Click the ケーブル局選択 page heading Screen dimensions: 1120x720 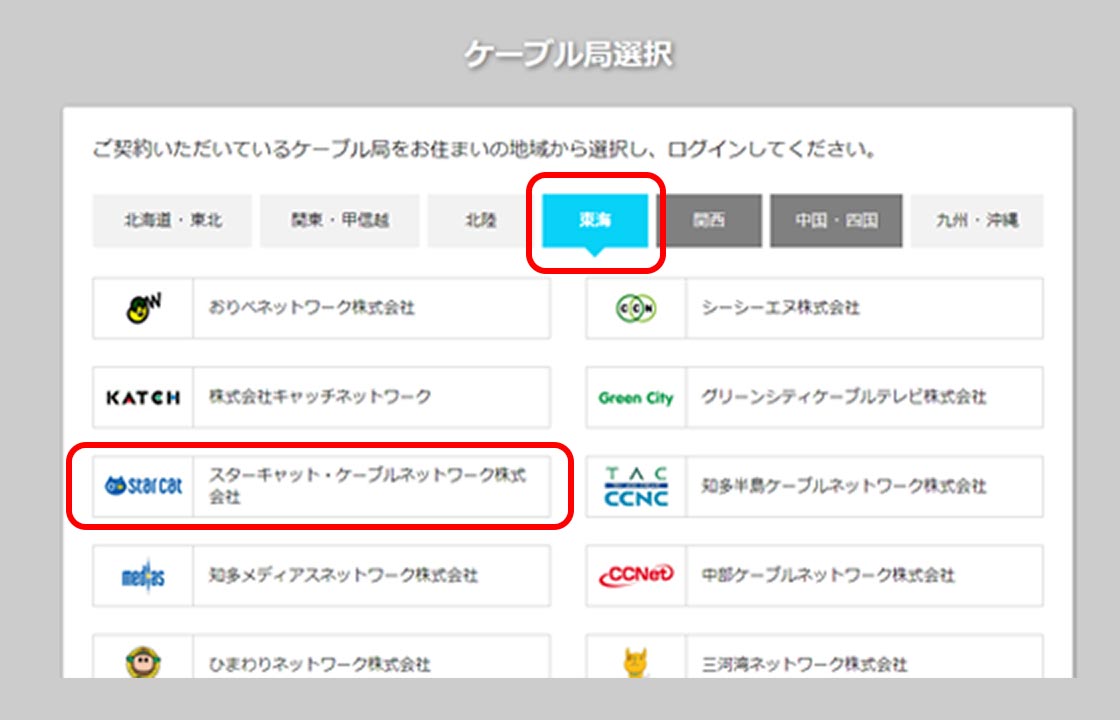(569, 54)
